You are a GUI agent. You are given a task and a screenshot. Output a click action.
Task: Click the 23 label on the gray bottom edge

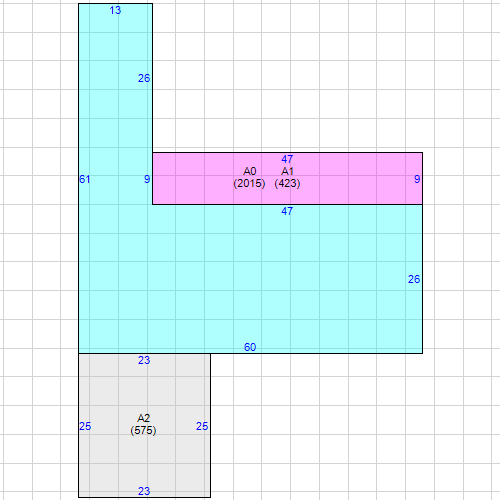point(144,491)
